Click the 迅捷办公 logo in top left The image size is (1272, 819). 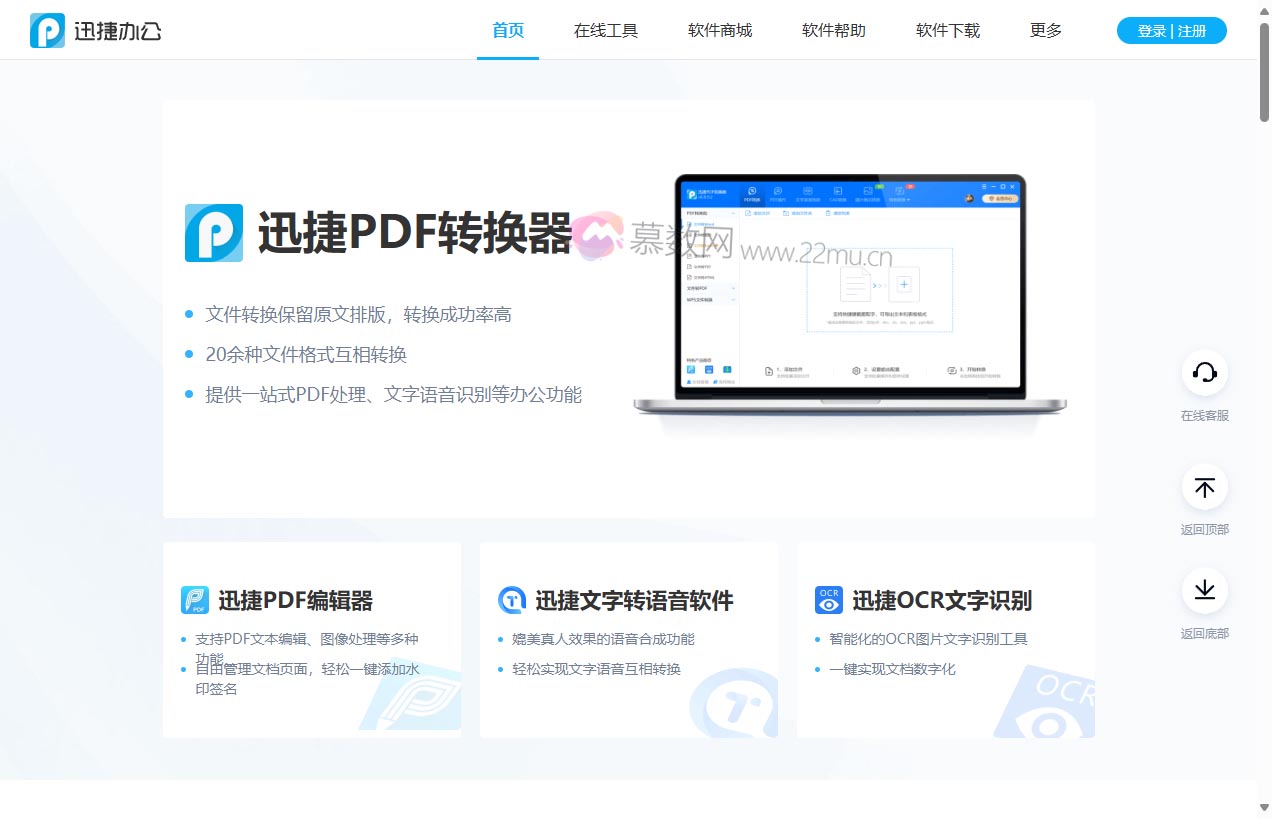click(x=95, y=30)
